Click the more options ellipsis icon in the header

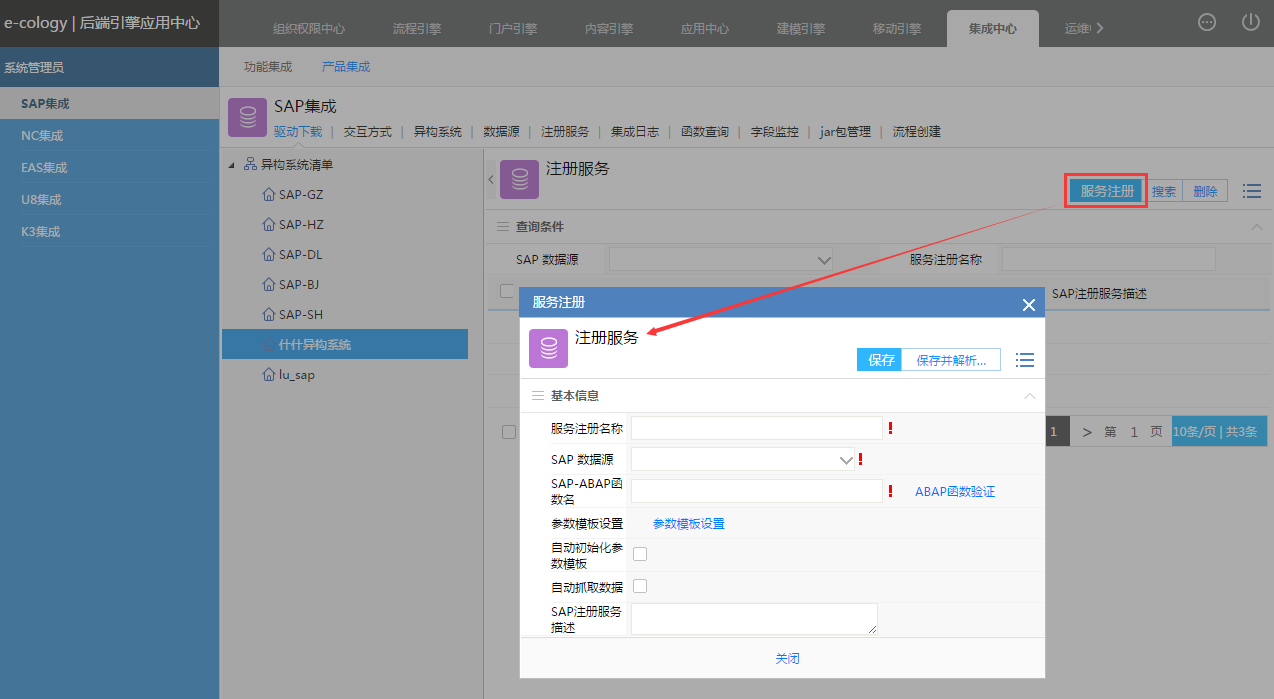pyautogui.click(x=1207, y=22)
